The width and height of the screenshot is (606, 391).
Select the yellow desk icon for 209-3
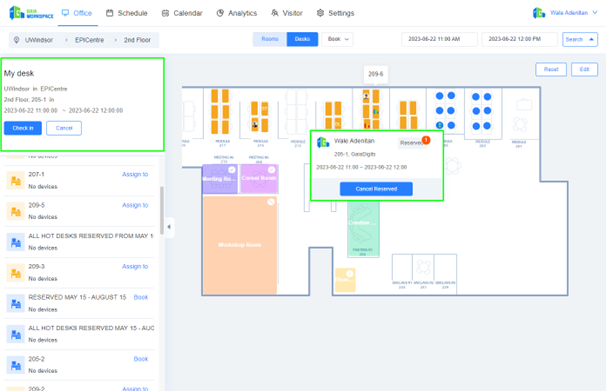[x=15, y=273]
